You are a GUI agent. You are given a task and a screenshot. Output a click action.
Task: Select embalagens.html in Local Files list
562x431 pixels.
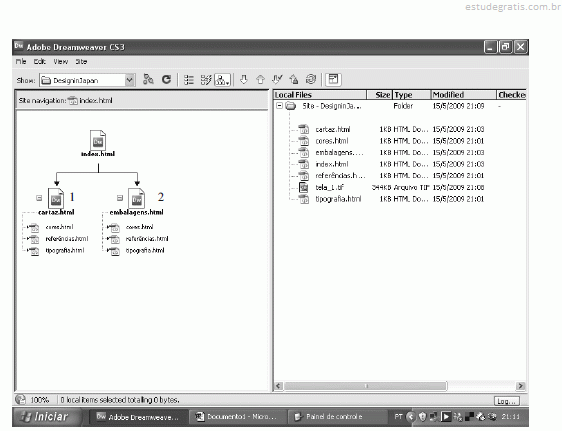[339, 153]
